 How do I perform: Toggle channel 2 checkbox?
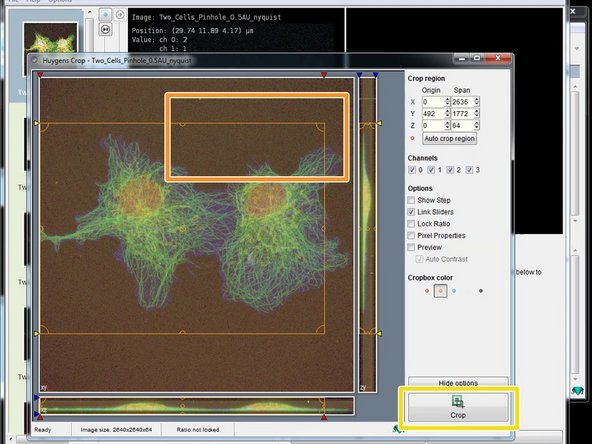pos(450,170)
